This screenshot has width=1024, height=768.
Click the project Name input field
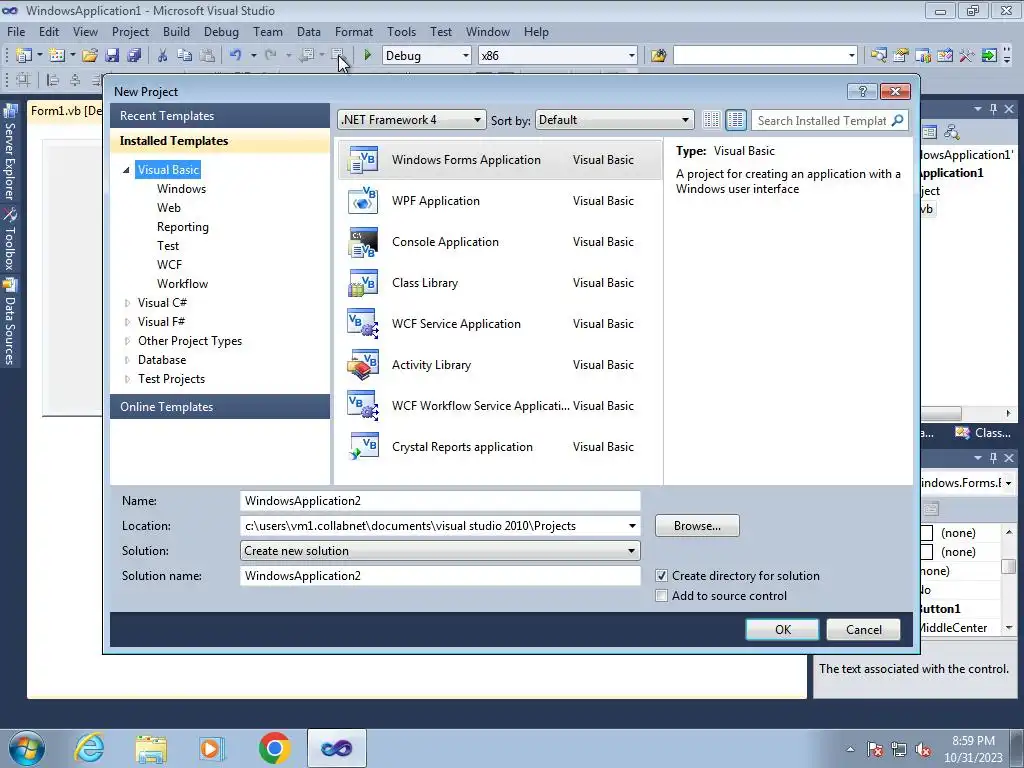[440, 501]
